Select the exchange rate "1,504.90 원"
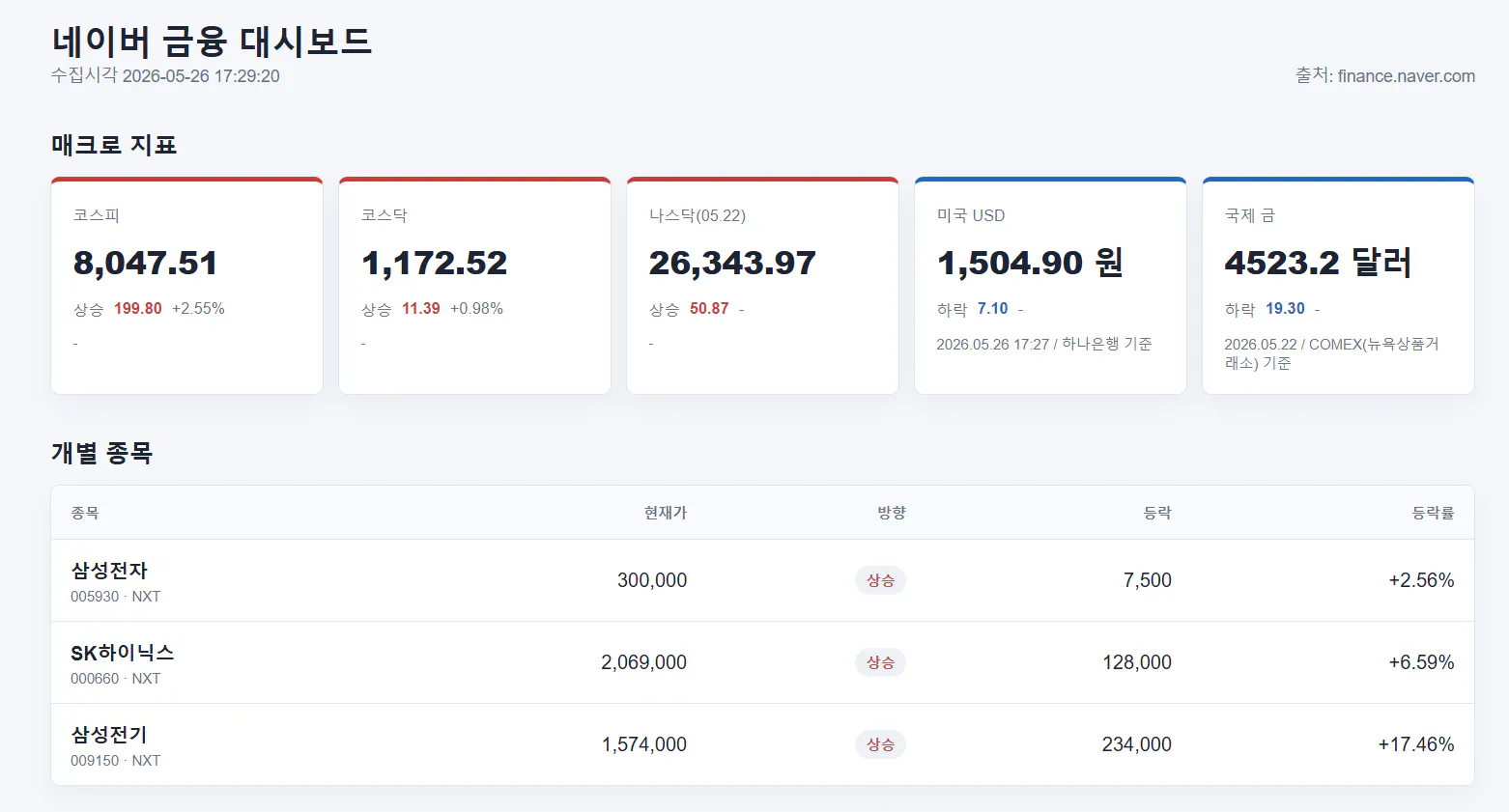 point(1030,263)
